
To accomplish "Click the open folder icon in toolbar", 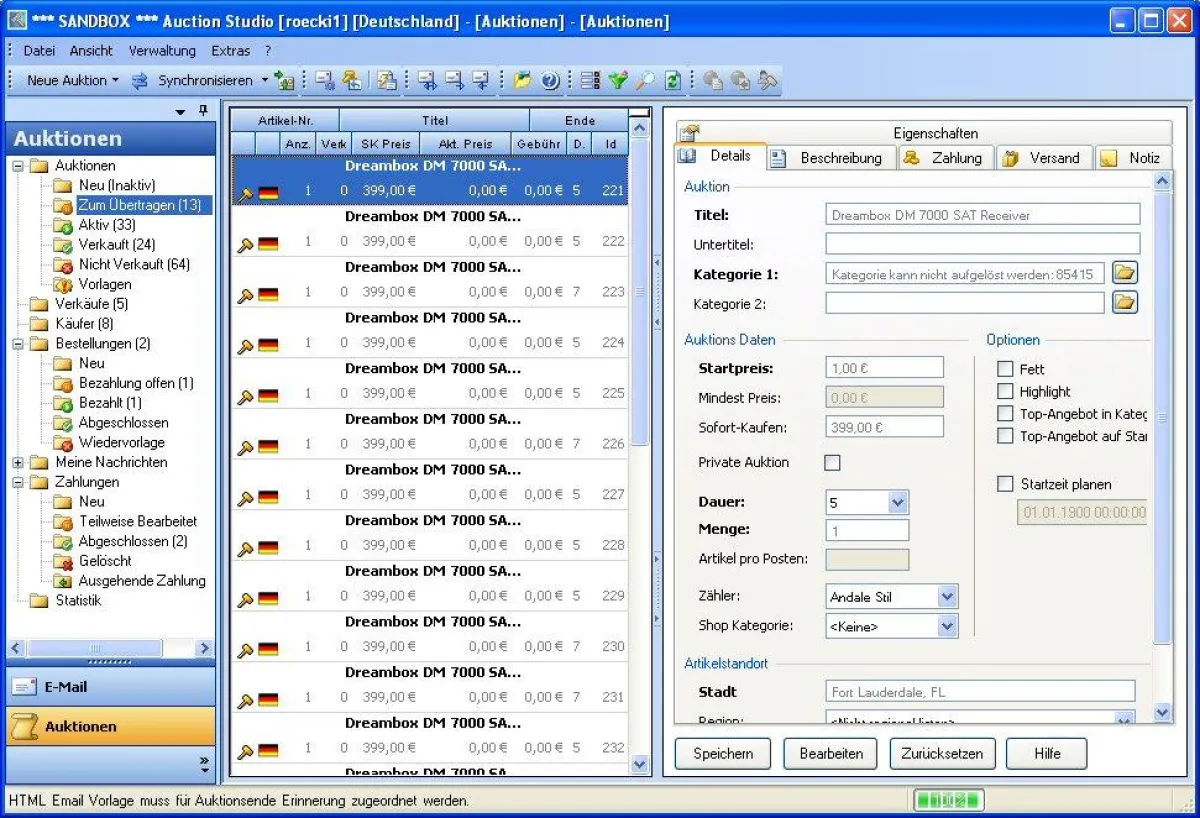I will coord(522,81).
